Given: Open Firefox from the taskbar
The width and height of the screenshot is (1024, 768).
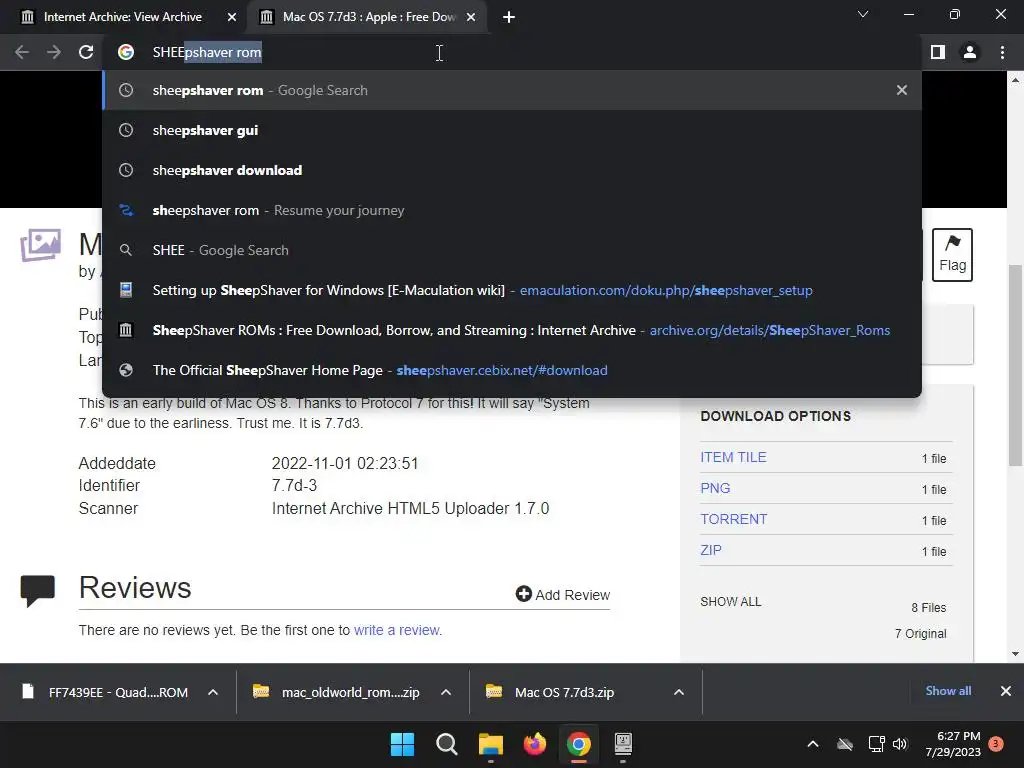Looking at the screenshot, I should (535, 744).
